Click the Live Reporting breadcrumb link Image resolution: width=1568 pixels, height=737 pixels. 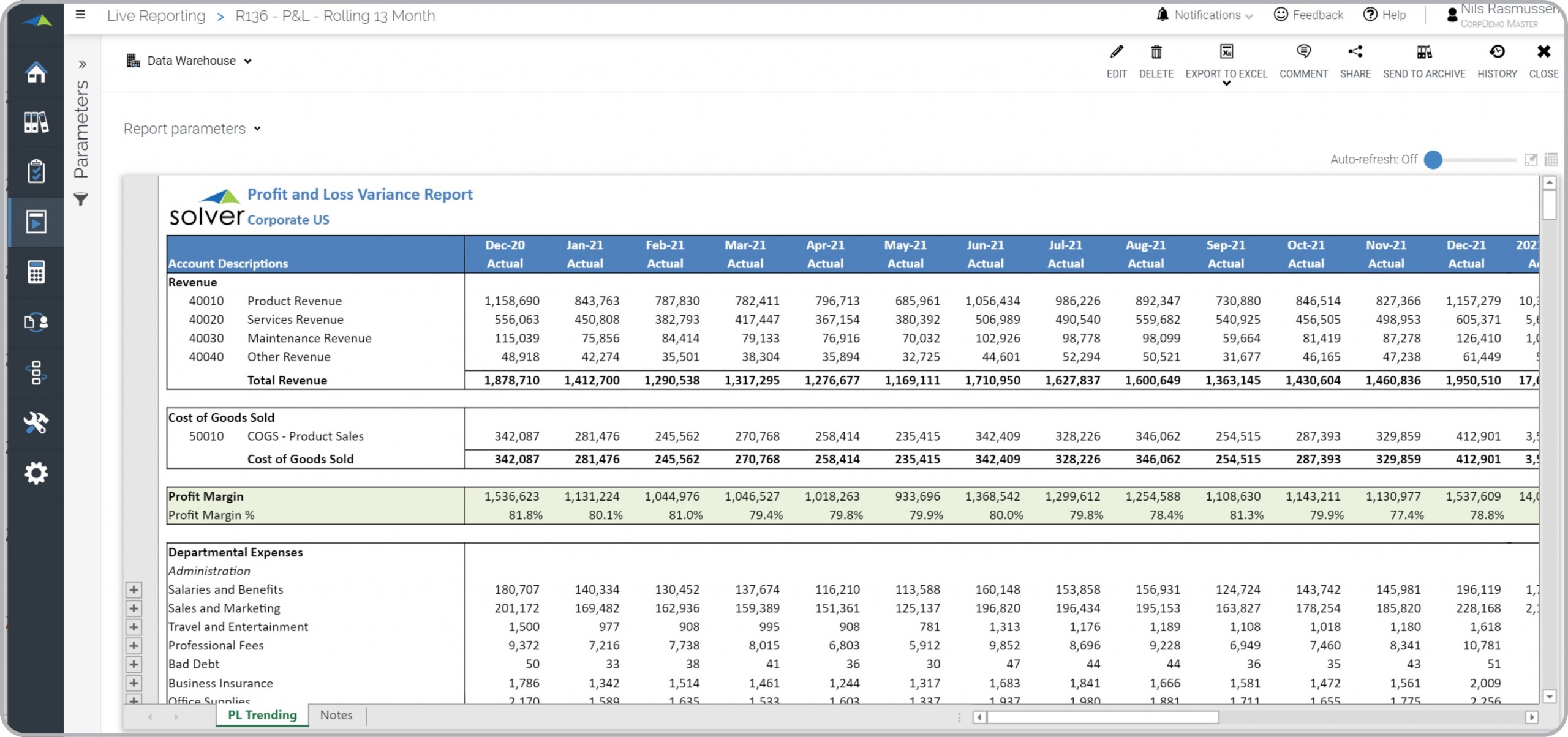(156, 16)
